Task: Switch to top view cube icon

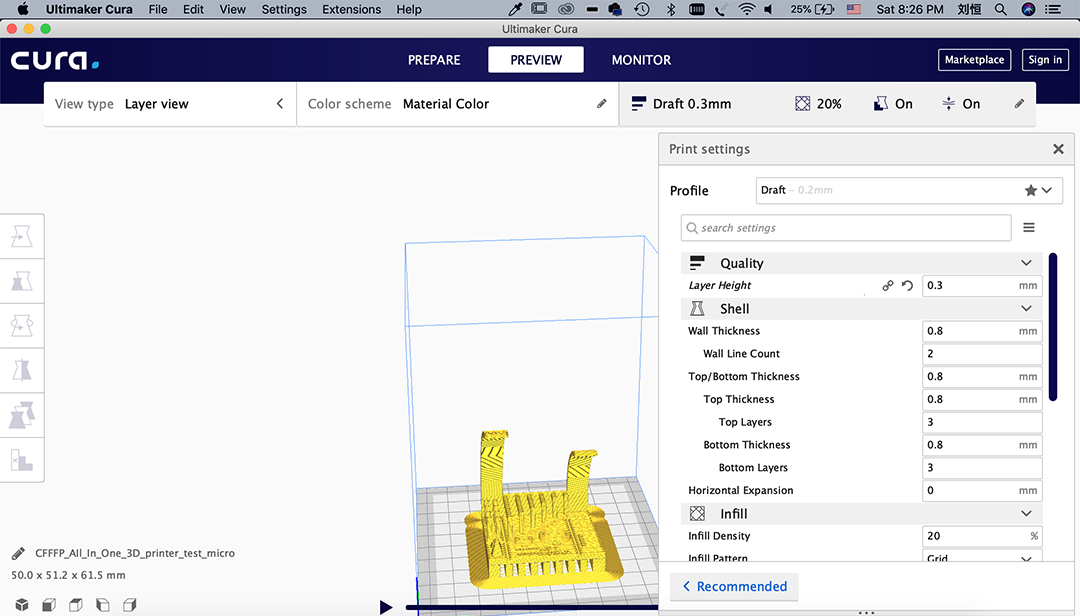Action: pyautogui.click(x=76, y=605)
